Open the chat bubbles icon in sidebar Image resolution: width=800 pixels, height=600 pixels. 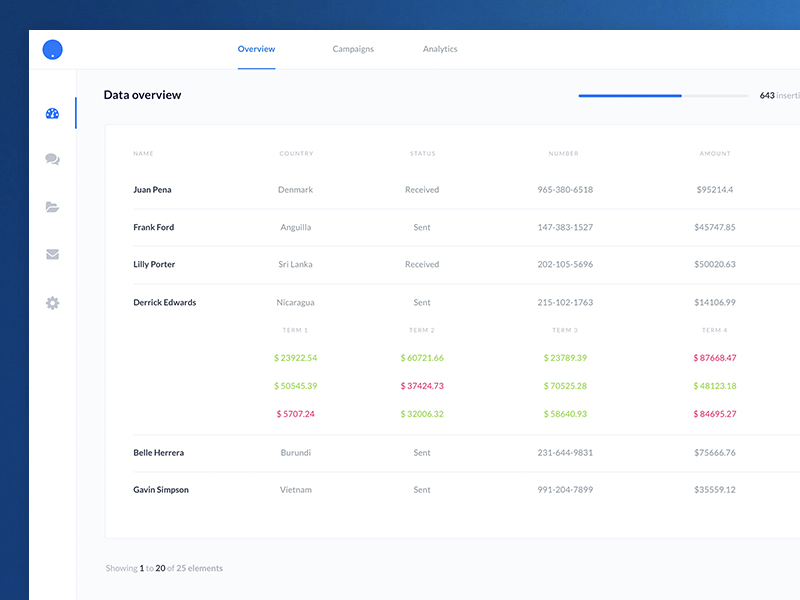coord(52,159)
